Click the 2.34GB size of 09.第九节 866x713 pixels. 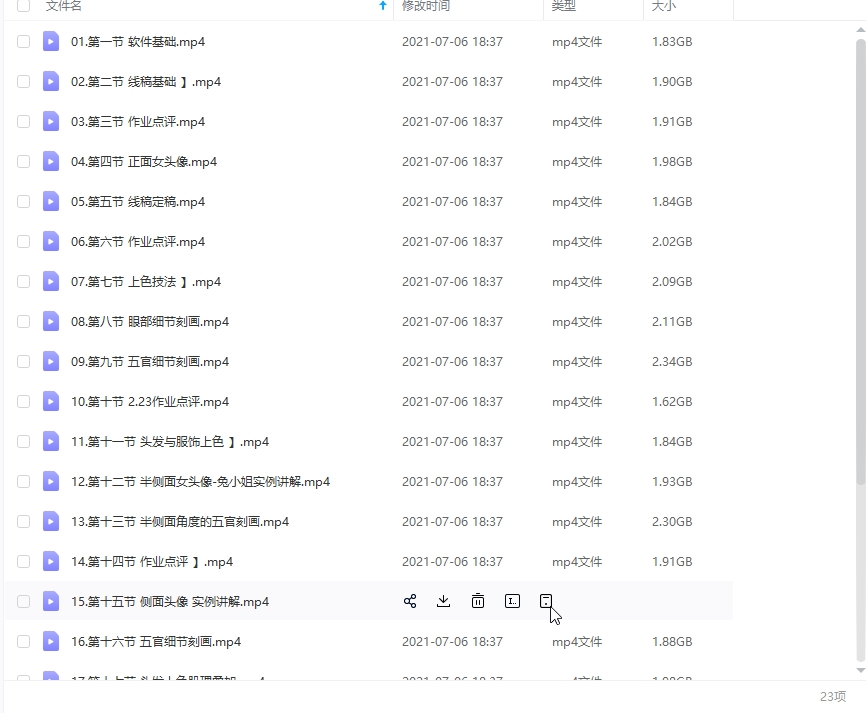(x=672, y=361)
